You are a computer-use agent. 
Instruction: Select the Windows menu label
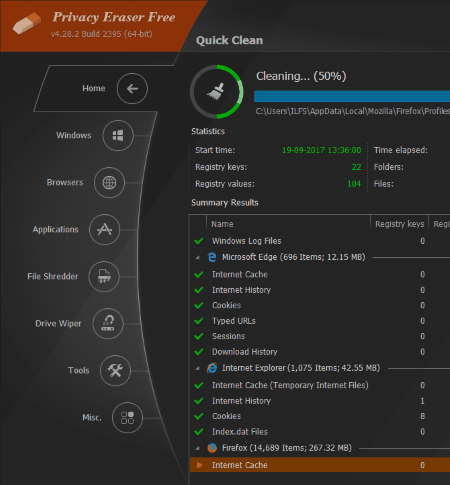[74, 135]
